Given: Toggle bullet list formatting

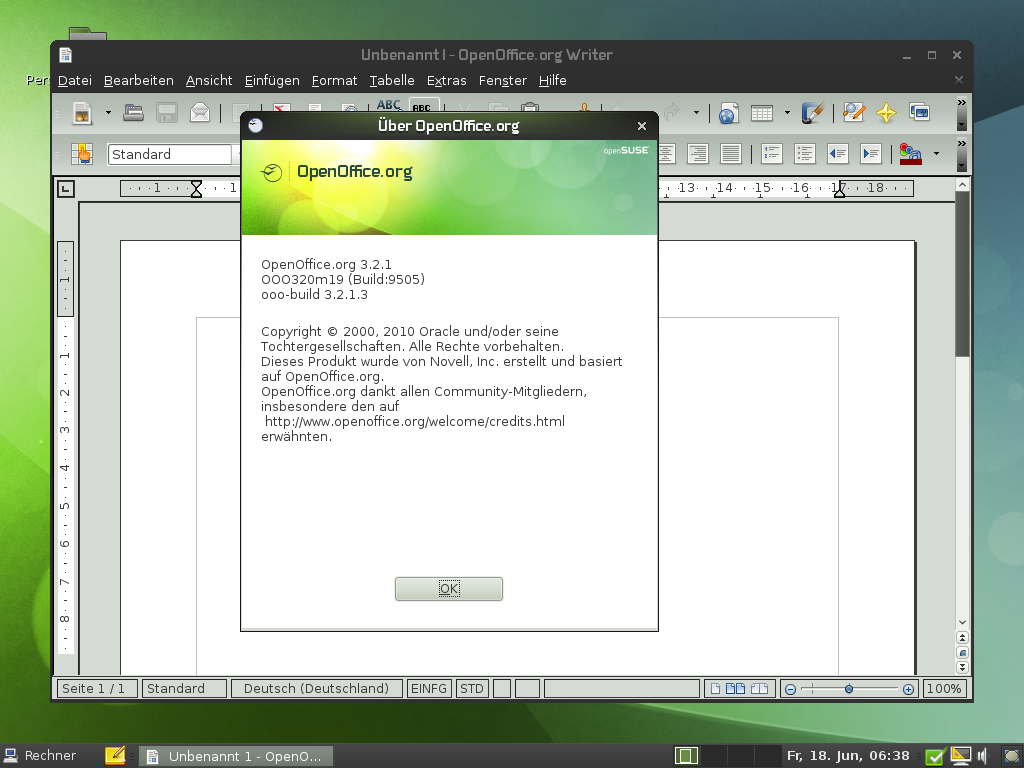Looking at the screenshot, I should click(x=805, y=153).
